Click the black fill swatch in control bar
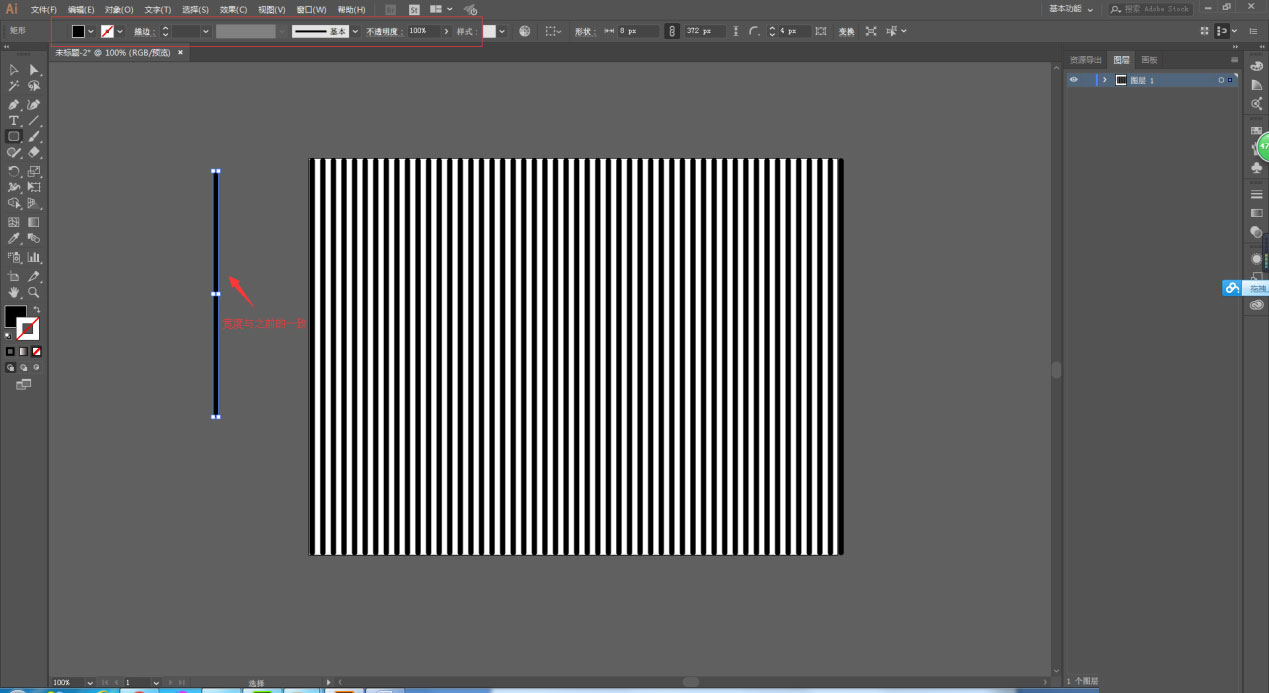Viewport: 1269px width, 693px height. [x=78, y=31]
